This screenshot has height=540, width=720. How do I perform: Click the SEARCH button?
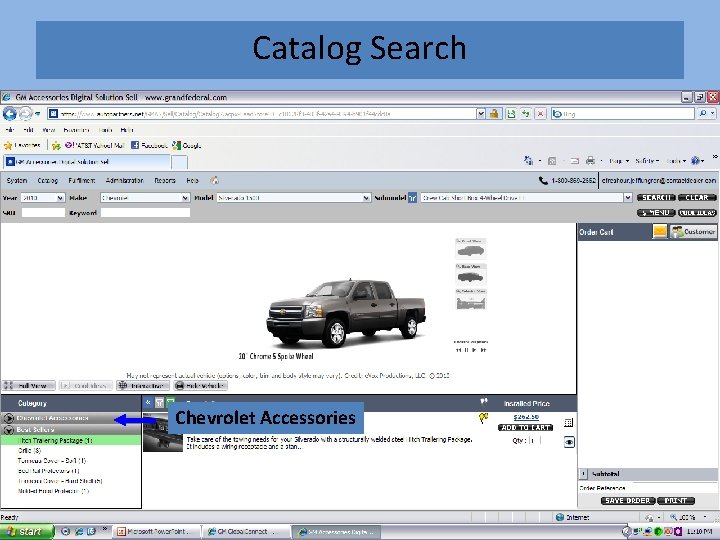(x=656, y=197)
